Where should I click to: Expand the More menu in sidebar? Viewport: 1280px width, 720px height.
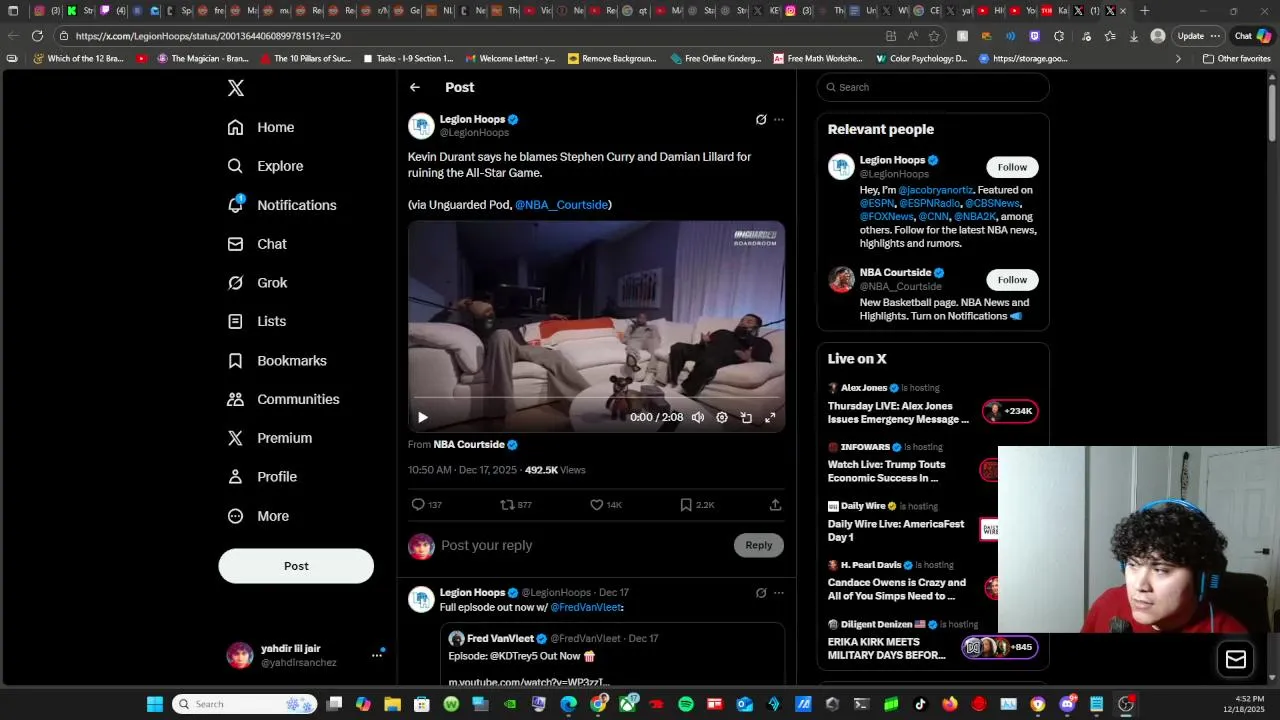pyautogui.click(x=258, y=516)
